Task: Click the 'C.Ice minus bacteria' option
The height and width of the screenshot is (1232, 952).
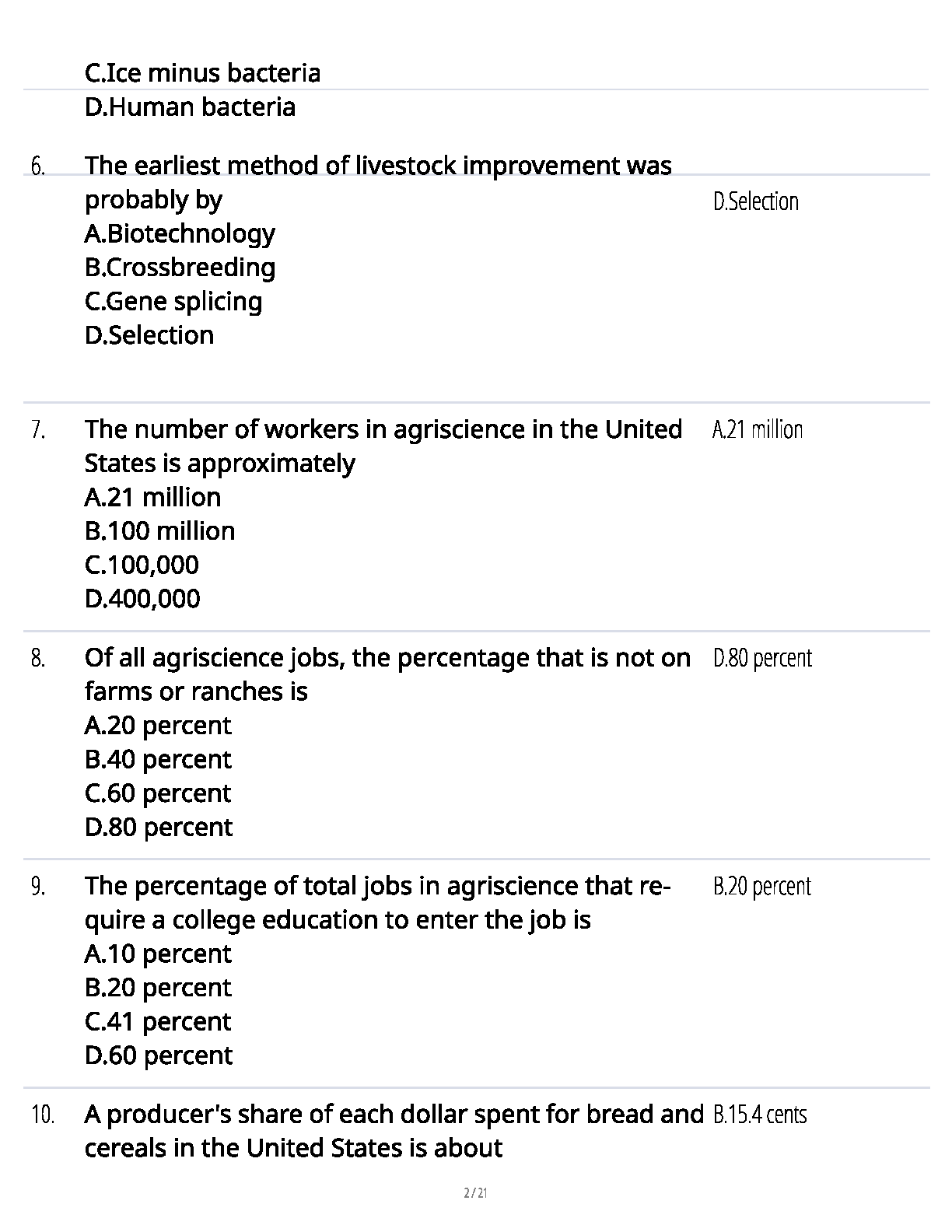Action: click(x=202, y=73)
